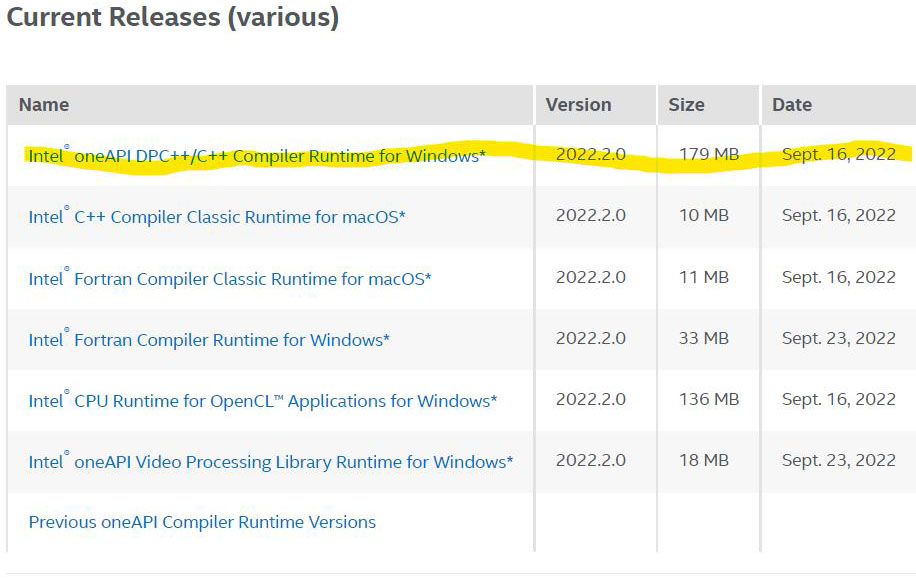Open Intel Fortran Compiler Classic Runtime for macOS link
This screenshot has height=584, width=916.
tap(230, 279)
